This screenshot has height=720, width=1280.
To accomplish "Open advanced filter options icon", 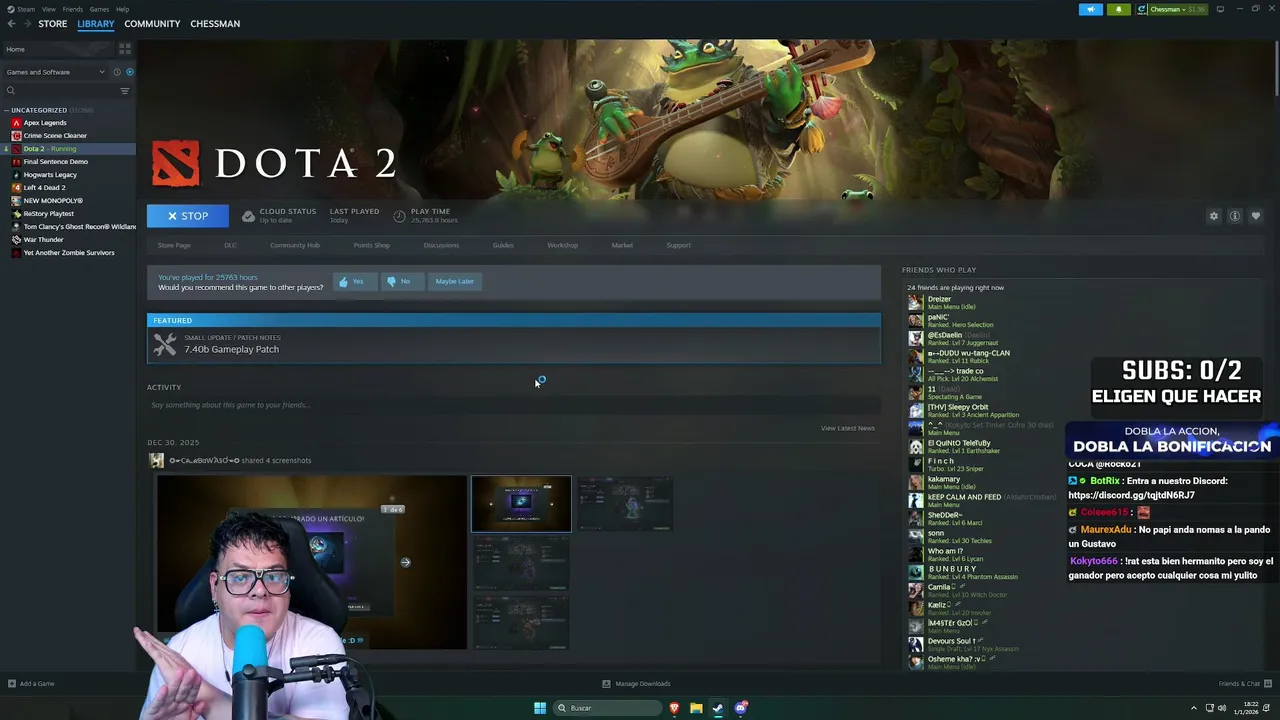I will point(125,91).
